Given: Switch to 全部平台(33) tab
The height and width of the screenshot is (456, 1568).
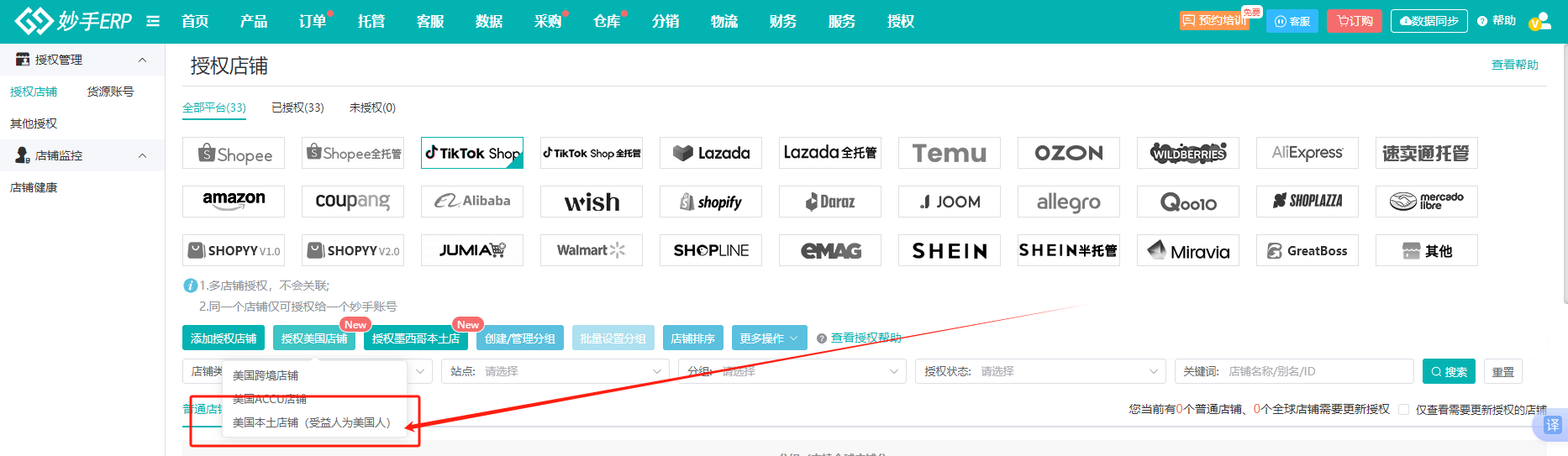Looking at the screenshot, I should pyautogui.click(x=214, y=107).
